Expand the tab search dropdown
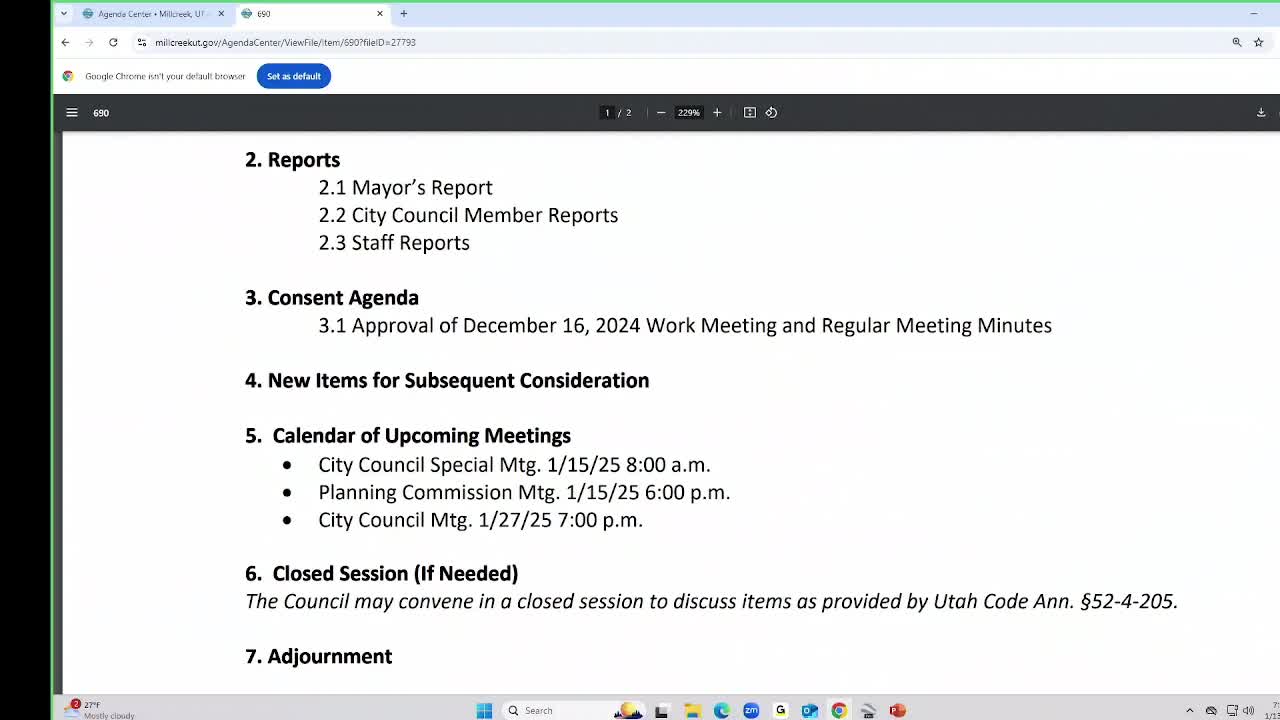The image size is (1280, 720). 64,14
